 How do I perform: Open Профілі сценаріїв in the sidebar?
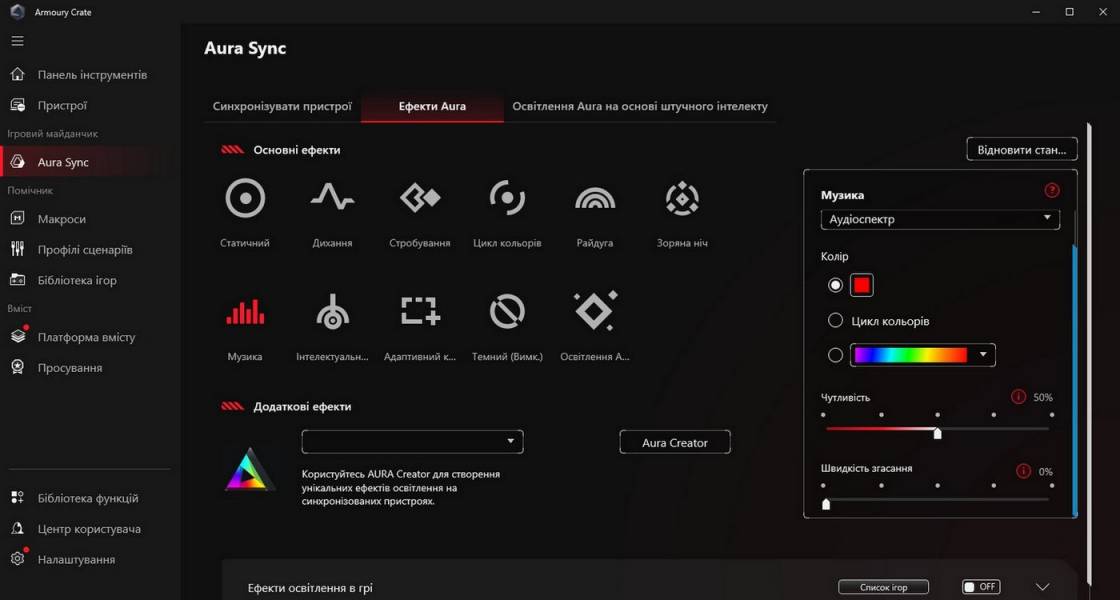[x=90, y=250]
